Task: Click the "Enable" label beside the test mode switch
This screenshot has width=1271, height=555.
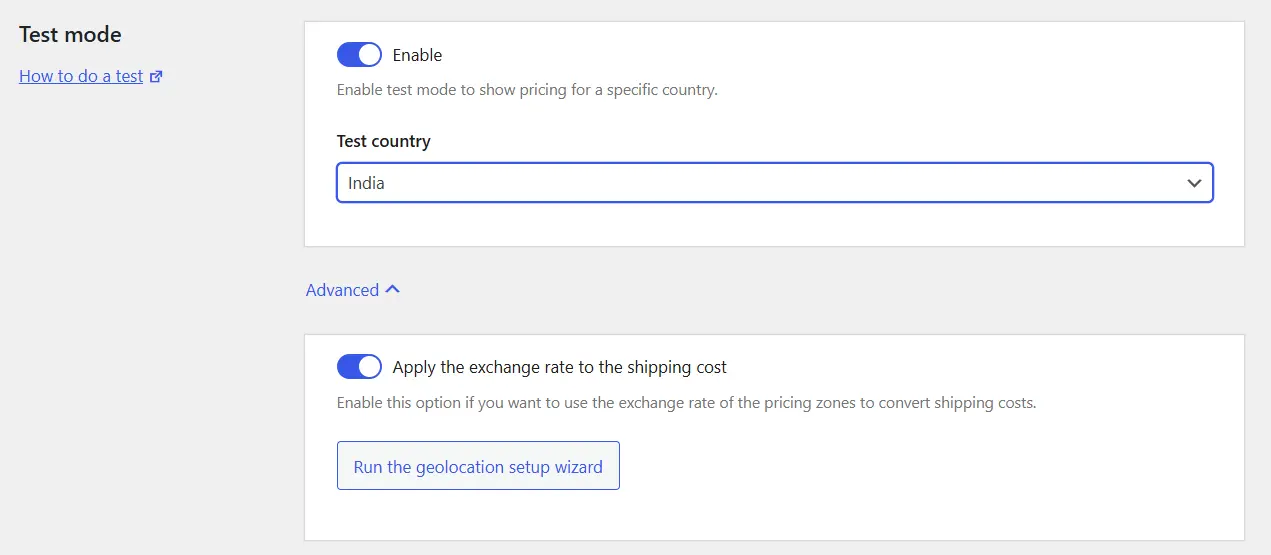Action: pyautogui.click(x=417, y=55)
